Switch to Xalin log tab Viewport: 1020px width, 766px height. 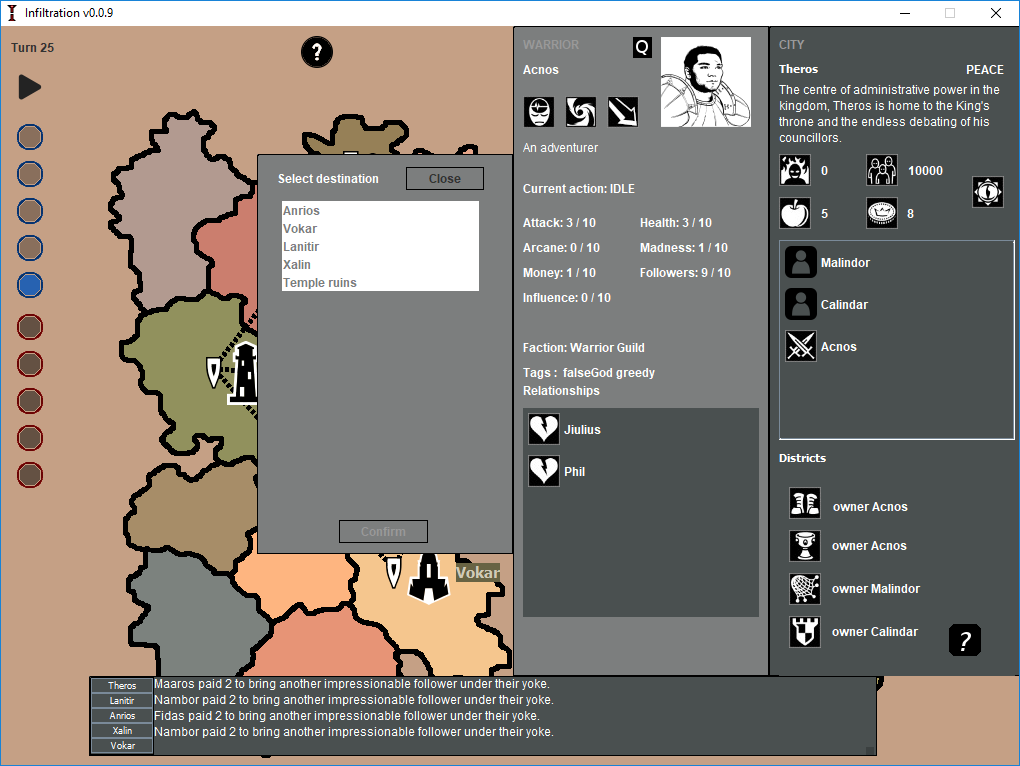pyautogui.click(x=122, y=730)
